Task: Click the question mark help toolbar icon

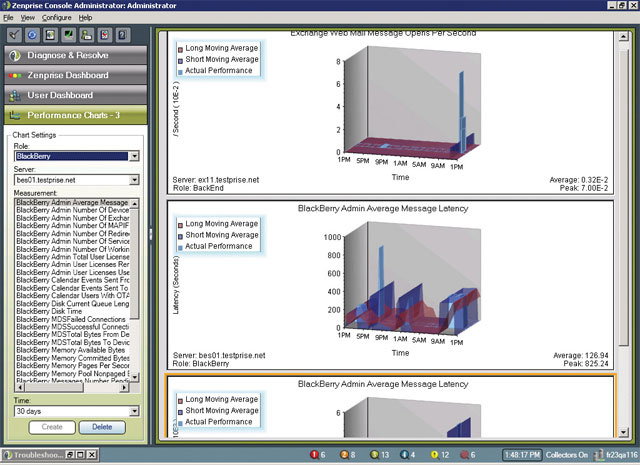Action: [x=122, y=35]
